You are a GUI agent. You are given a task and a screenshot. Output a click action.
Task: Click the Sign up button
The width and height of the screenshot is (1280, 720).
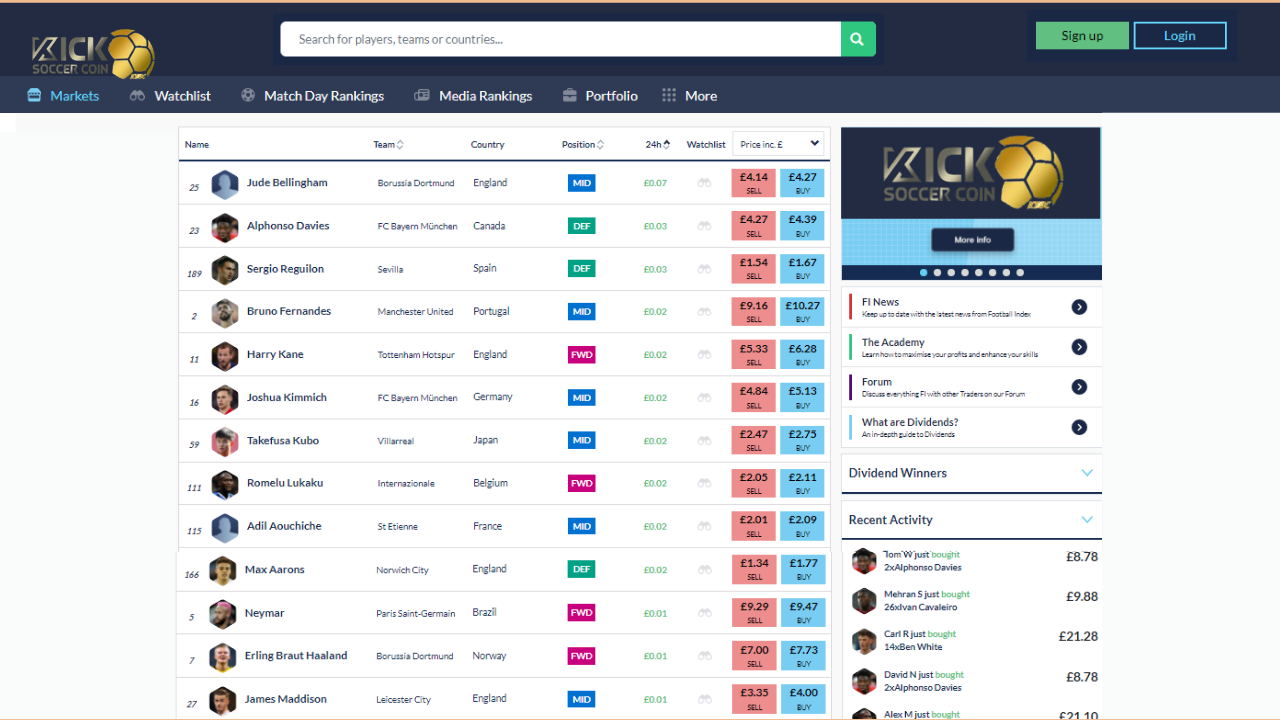[x=1082, y=36]
